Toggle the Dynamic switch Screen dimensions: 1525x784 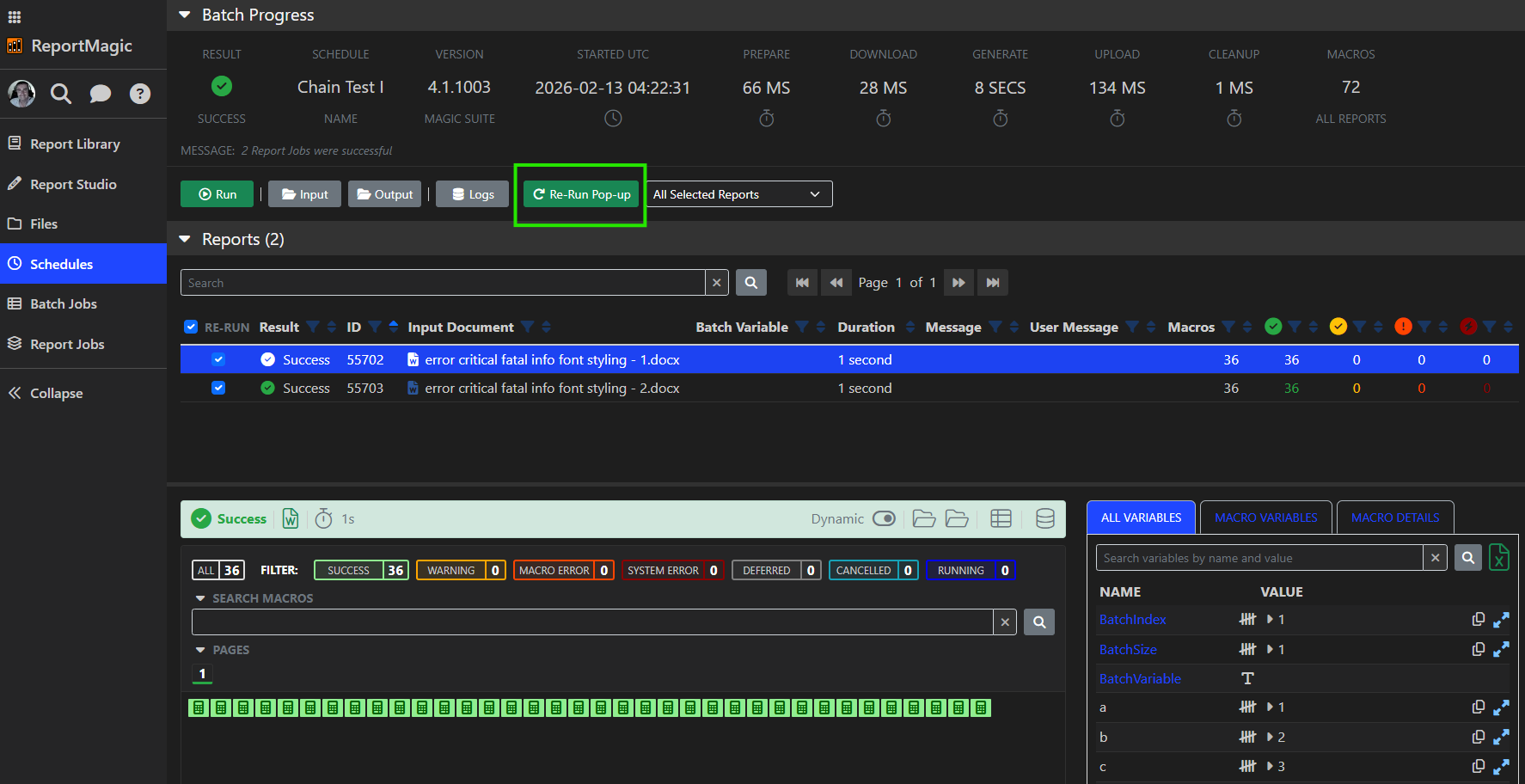[x=884, y=518]
